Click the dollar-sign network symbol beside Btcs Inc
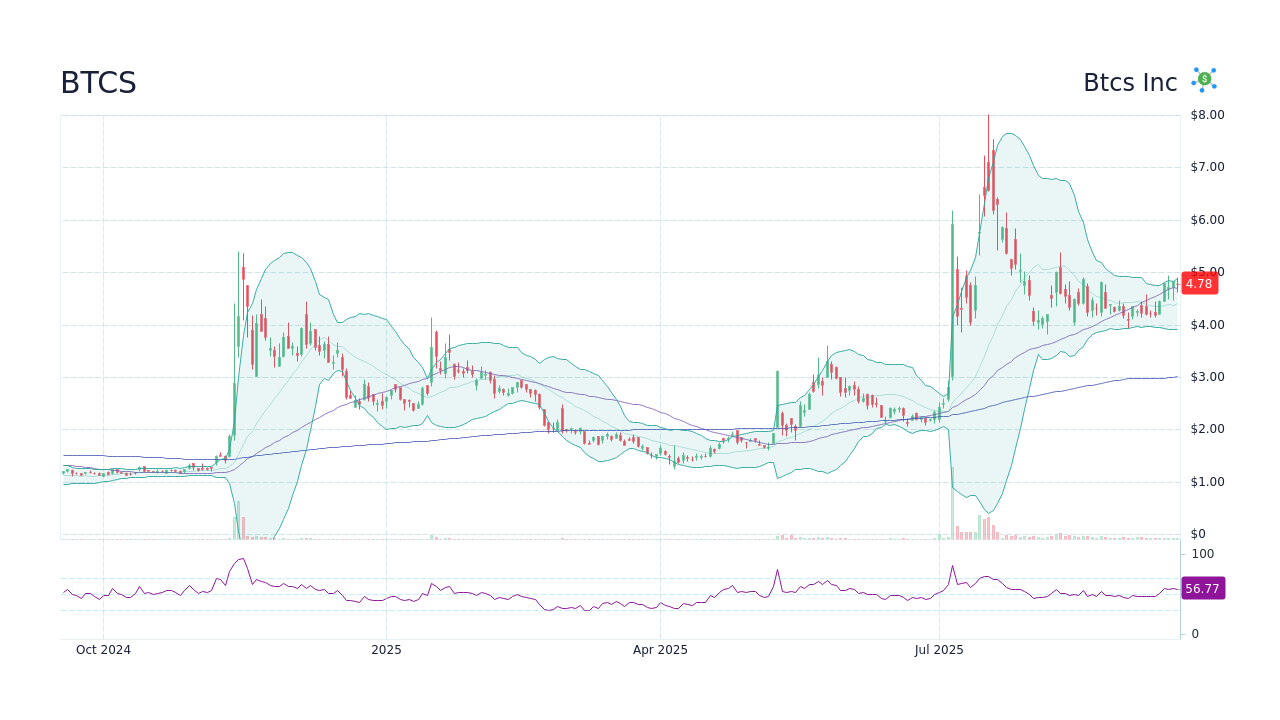 coord(1203,80)
